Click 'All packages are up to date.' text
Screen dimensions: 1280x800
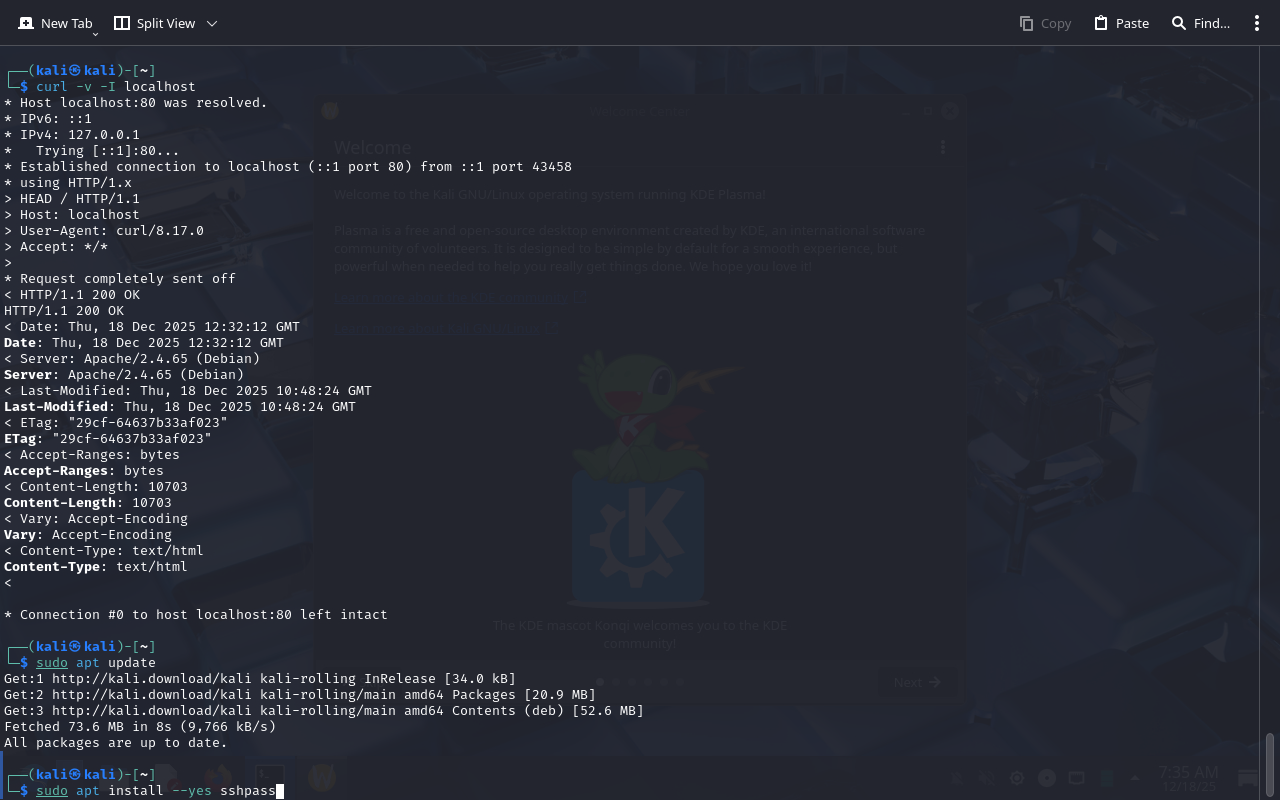(116, 743)
